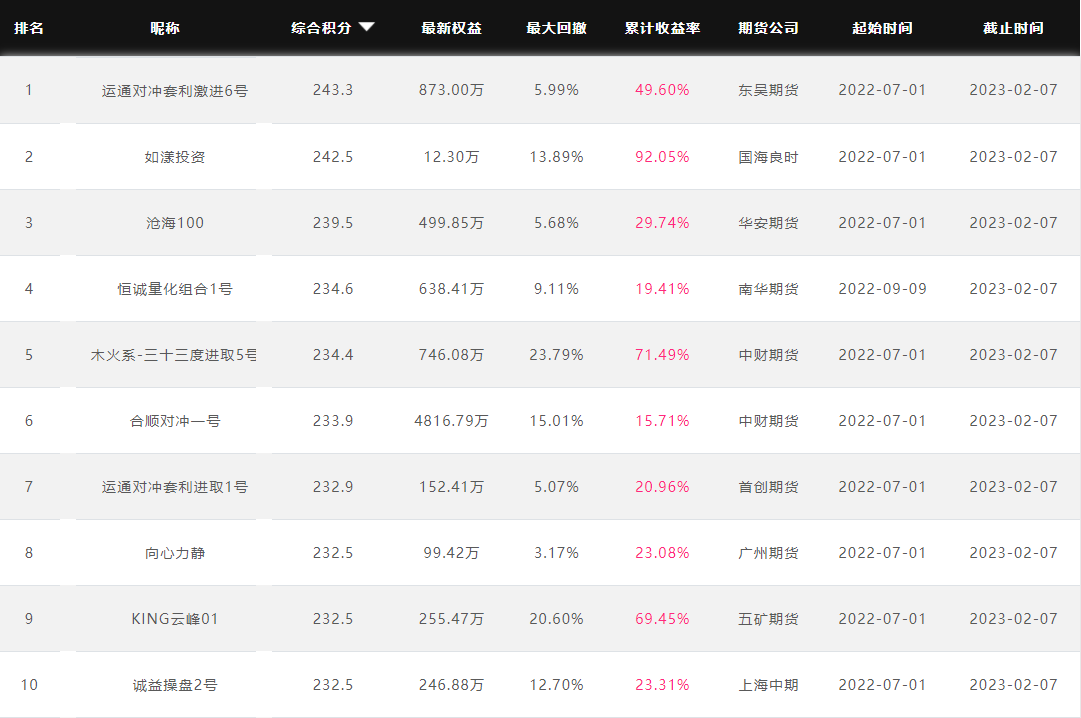Select score value 233.9

coord(333,421)
